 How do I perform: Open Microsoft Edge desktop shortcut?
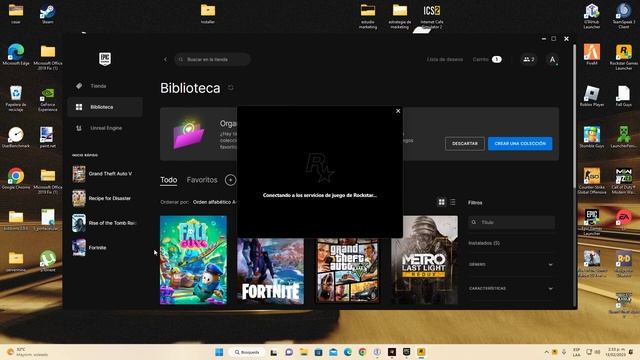point(16,55)
